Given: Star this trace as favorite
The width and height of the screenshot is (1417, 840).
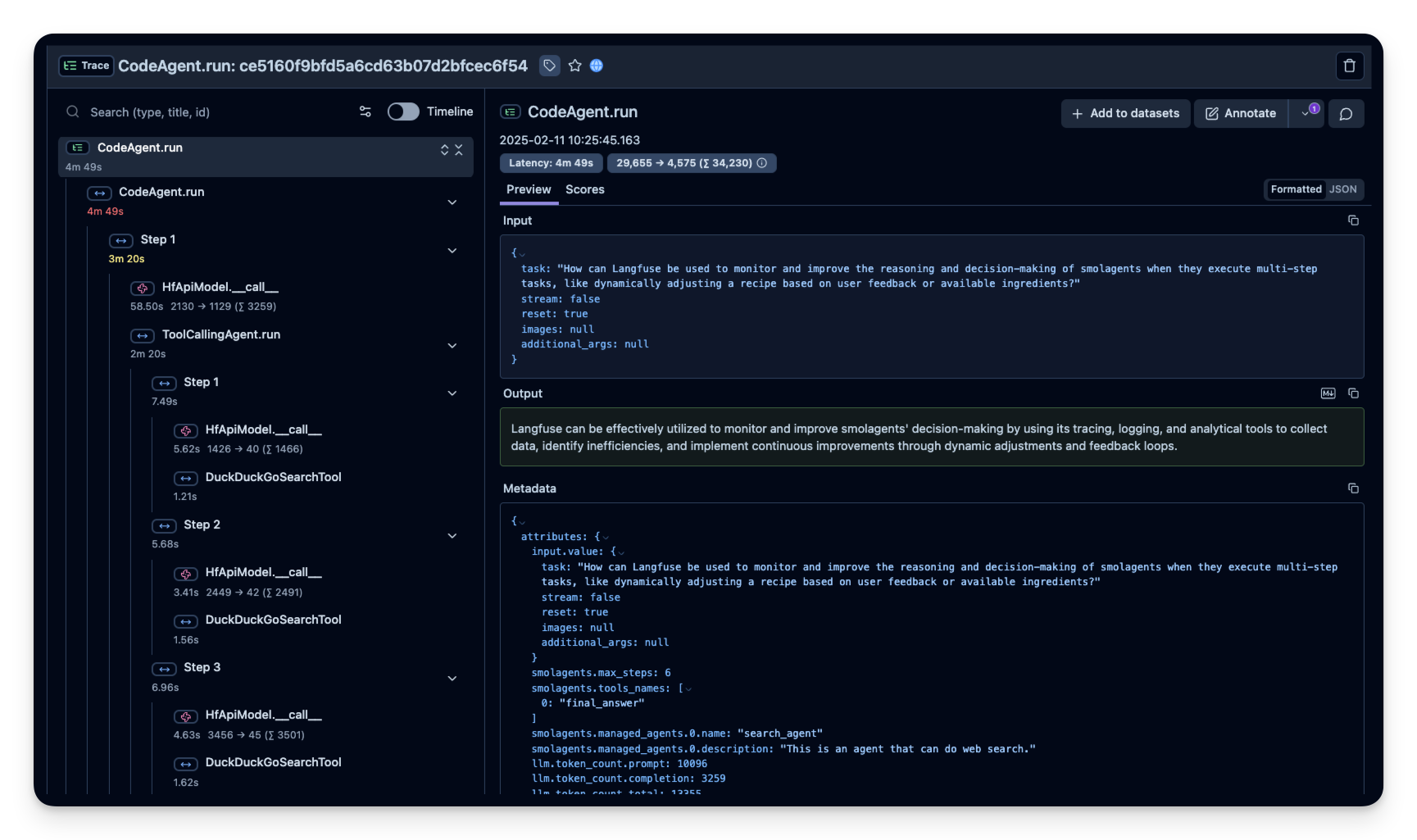Looking at the screenshot, I should pyautogui.click(x=575, y=66).
